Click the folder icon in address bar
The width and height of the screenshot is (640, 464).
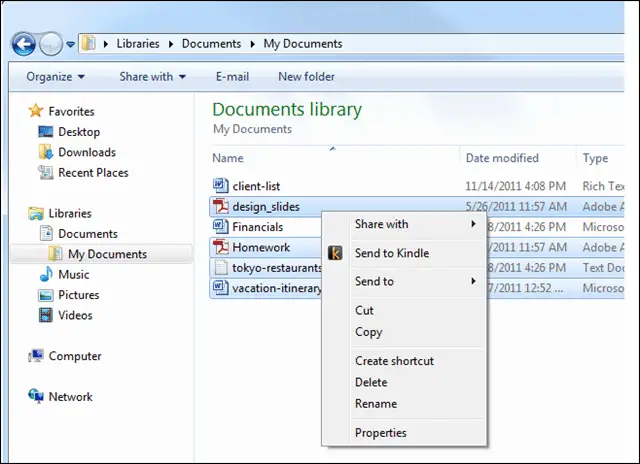click(89, 43)
